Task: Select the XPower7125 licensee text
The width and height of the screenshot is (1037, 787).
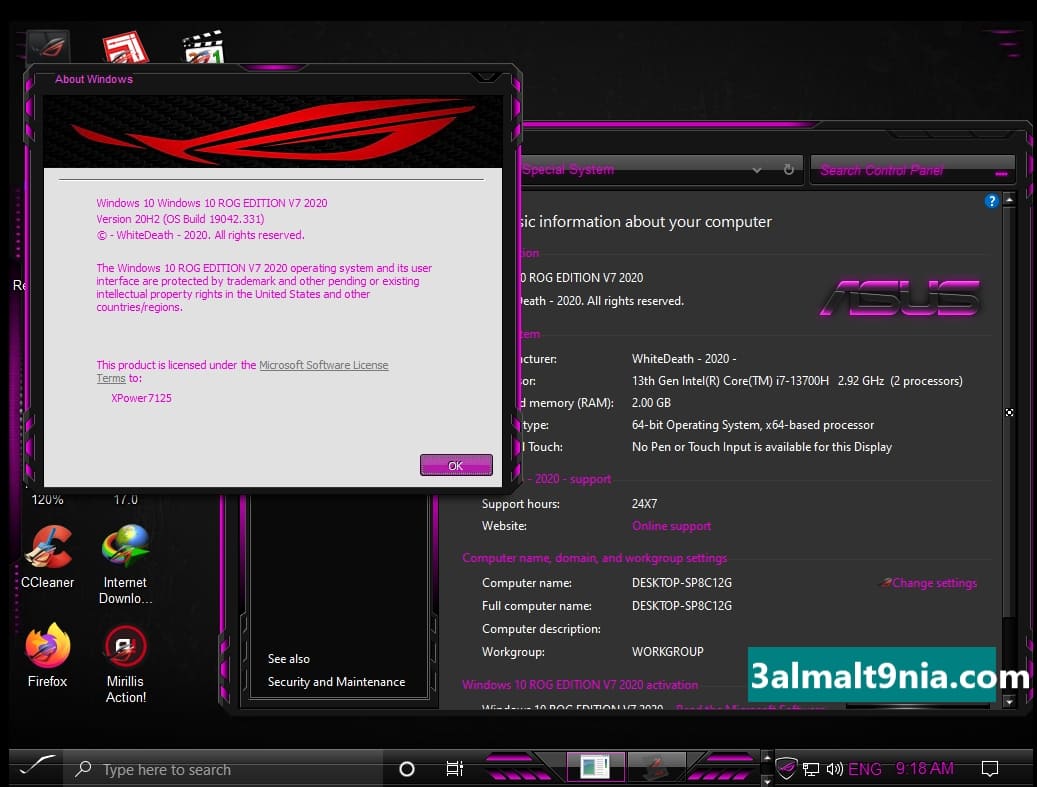Action: [142, 397]
